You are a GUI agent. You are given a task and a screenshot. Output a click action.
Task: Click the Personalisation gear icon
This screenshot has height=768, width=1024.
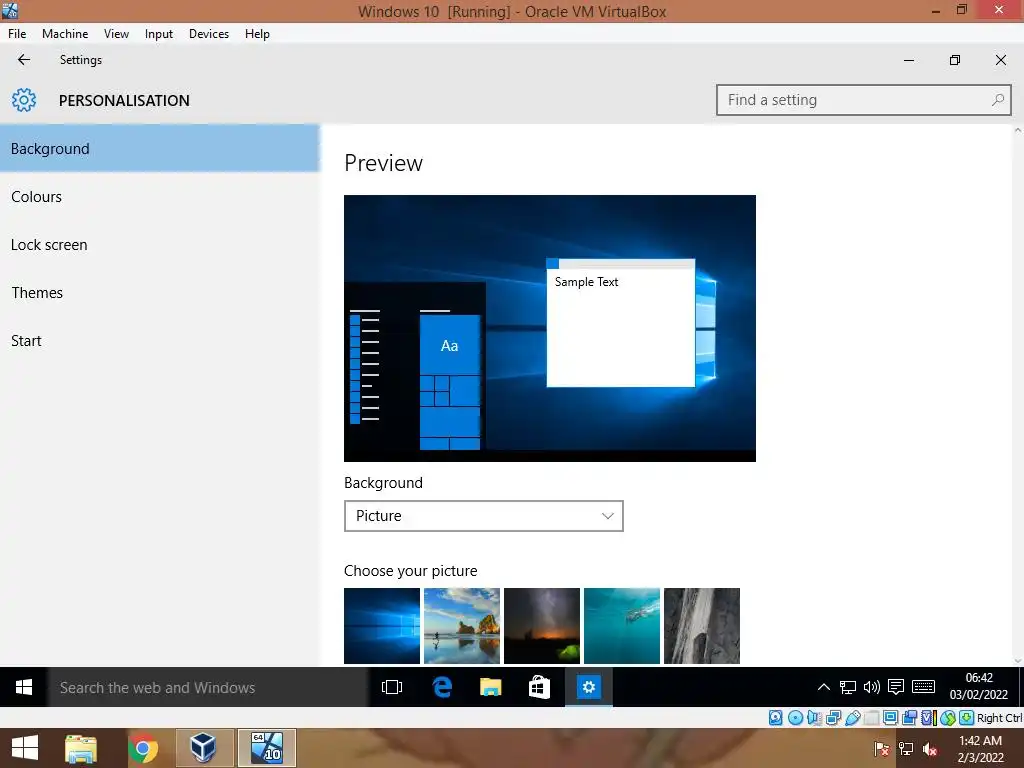(x=24, y=100)
